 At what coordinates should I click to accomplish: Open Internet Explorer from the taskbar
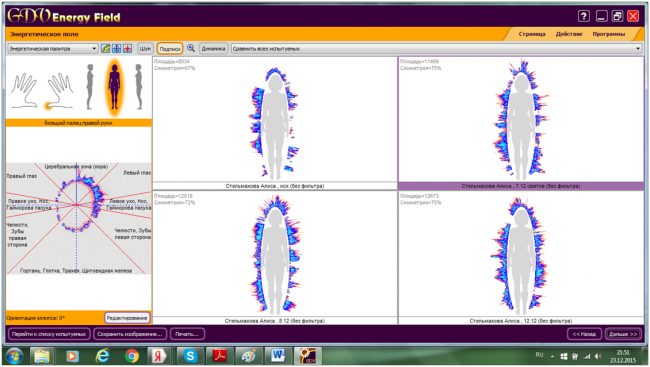coord(102,356)
